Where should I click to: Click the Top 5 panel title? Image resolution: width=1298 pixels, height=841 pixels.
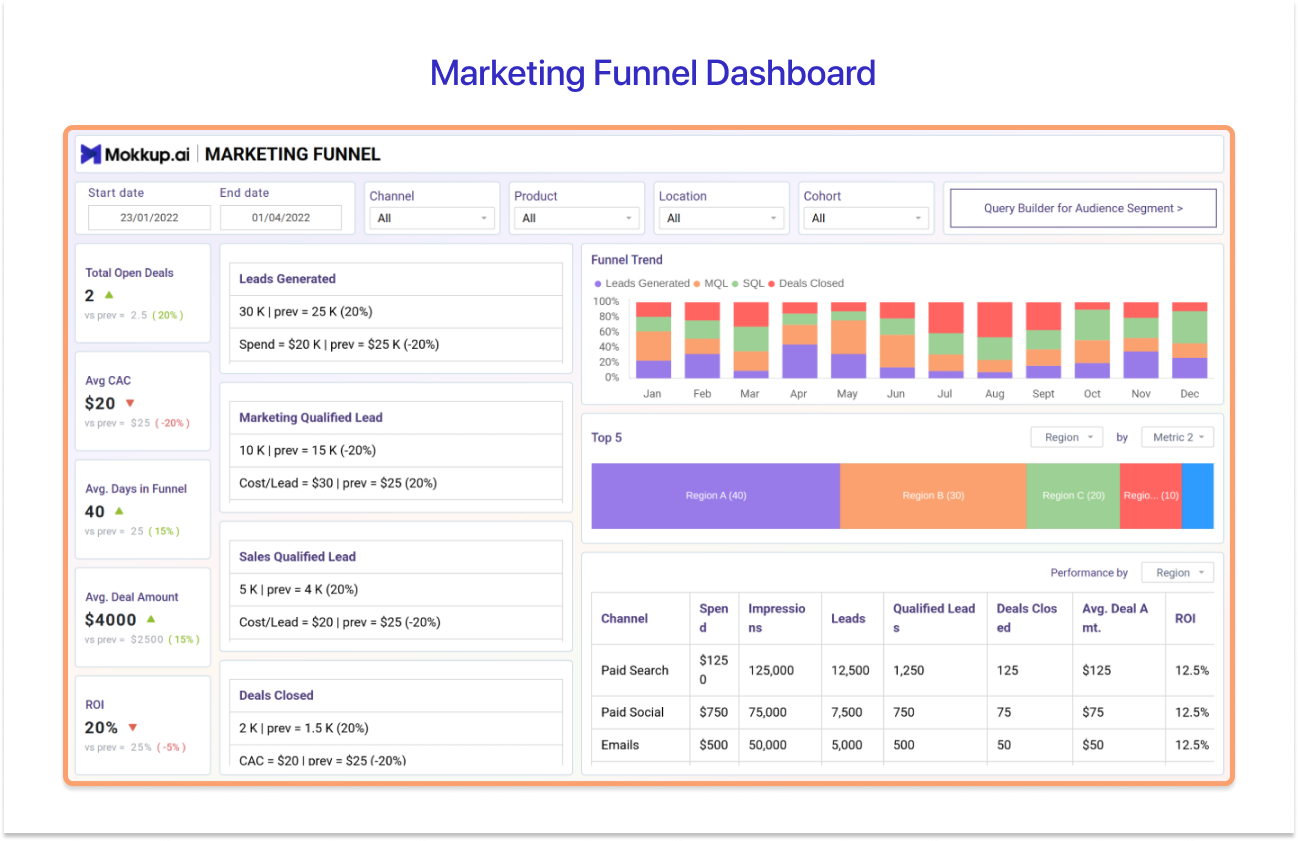click(x=606, y=438)
